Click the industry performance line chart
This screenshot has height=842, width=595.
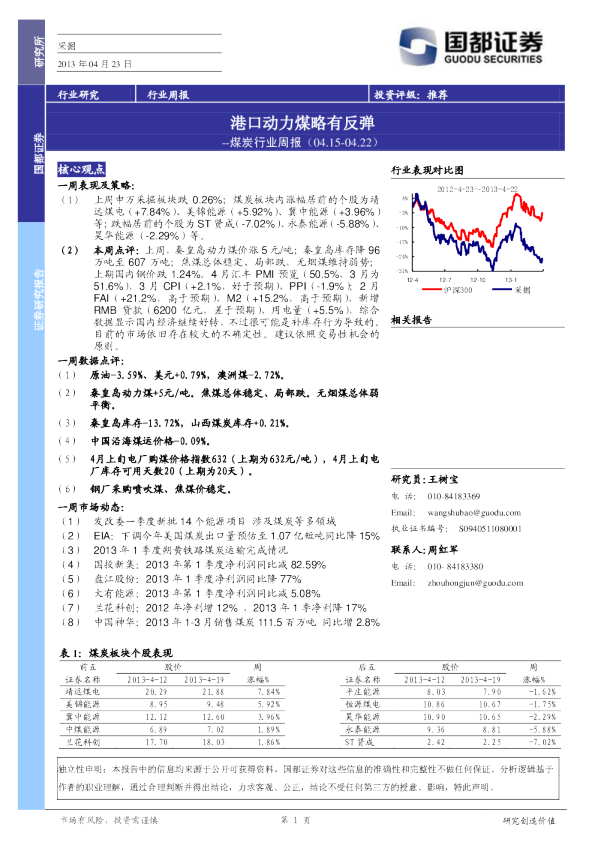pos(477,239)
